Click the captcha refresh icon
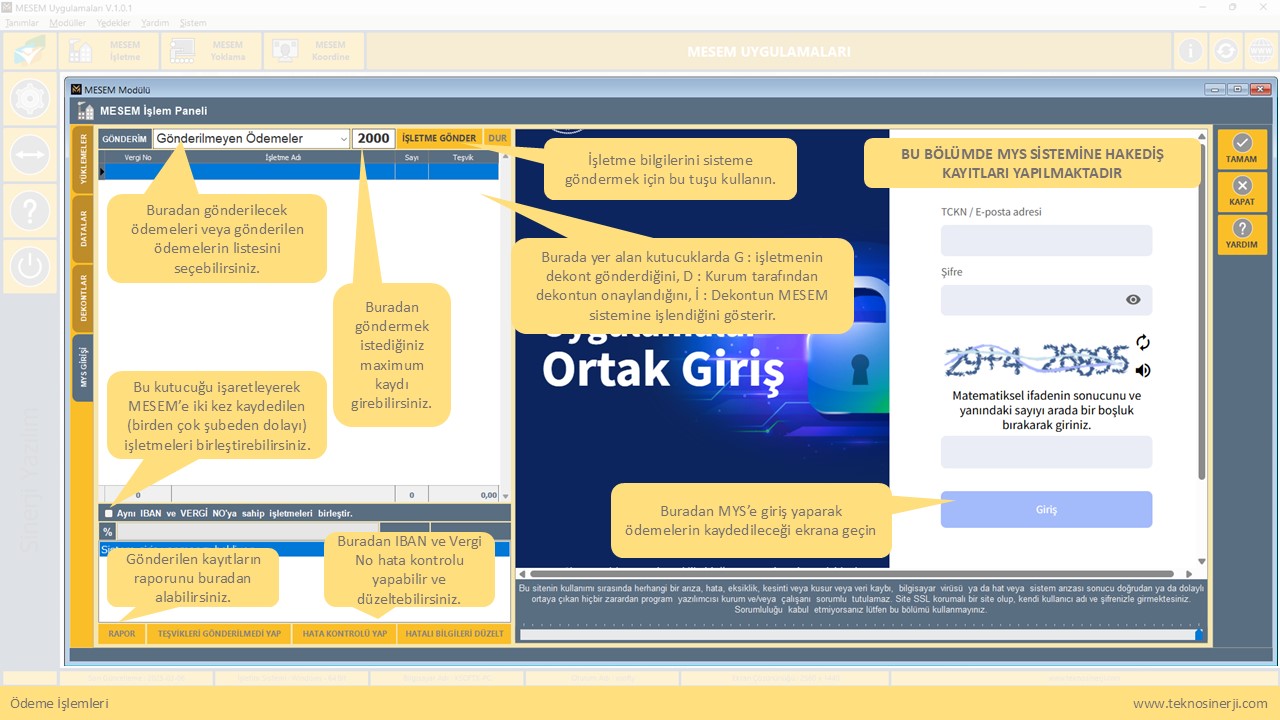 point(1142,342)
